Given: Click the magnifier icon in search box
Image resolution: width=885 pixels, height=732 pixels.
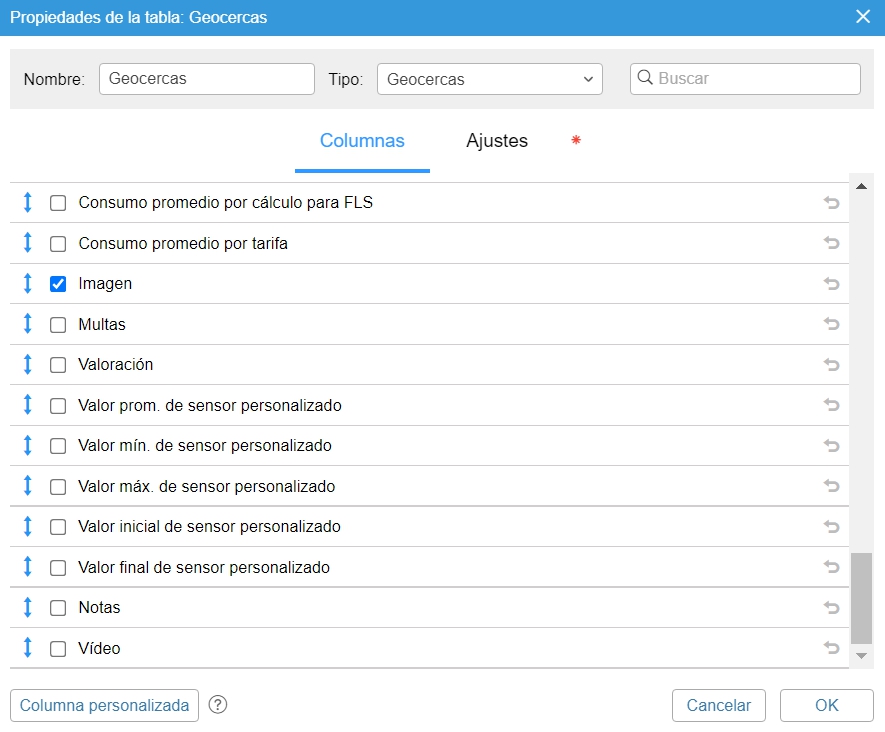Looking at the screenshot, I should (x=645, y=78).
